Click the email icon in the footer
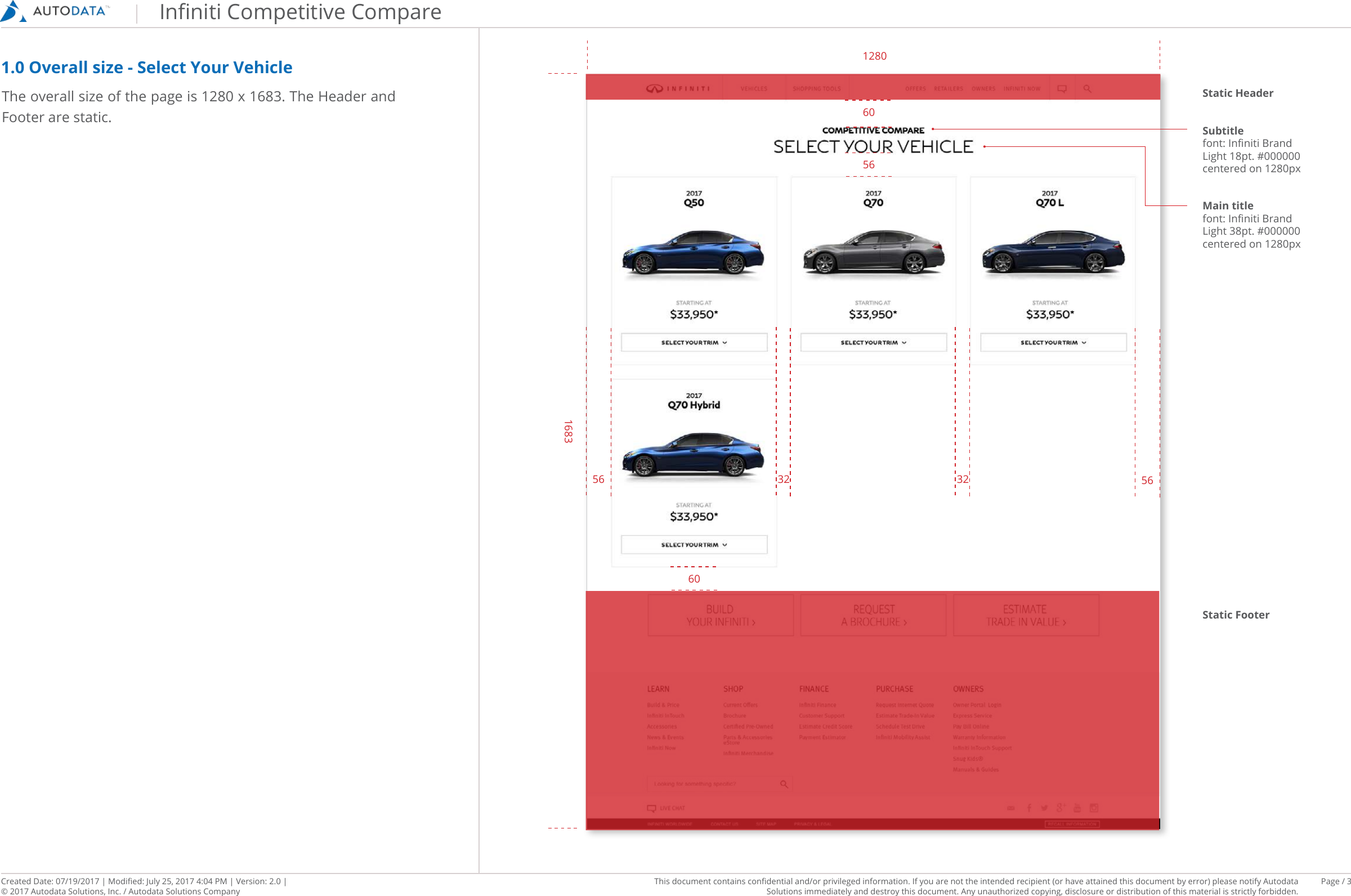 (1011, 808)
